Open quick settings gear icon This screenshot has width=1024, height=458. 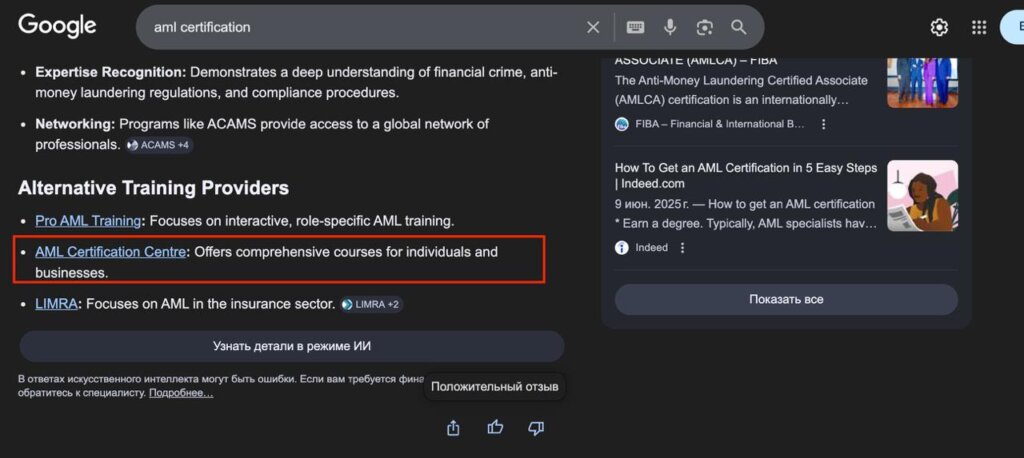pyautogui.click(x=939, y=27)
